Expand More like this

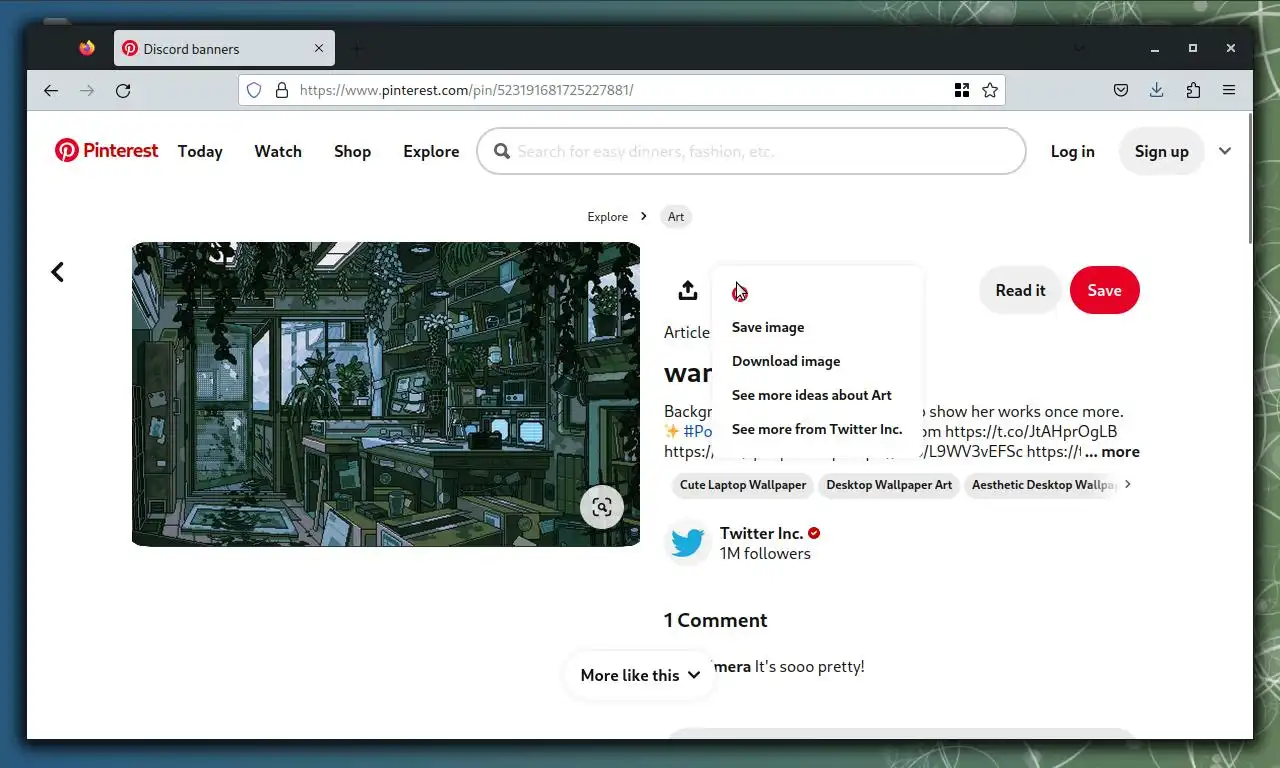640,675
